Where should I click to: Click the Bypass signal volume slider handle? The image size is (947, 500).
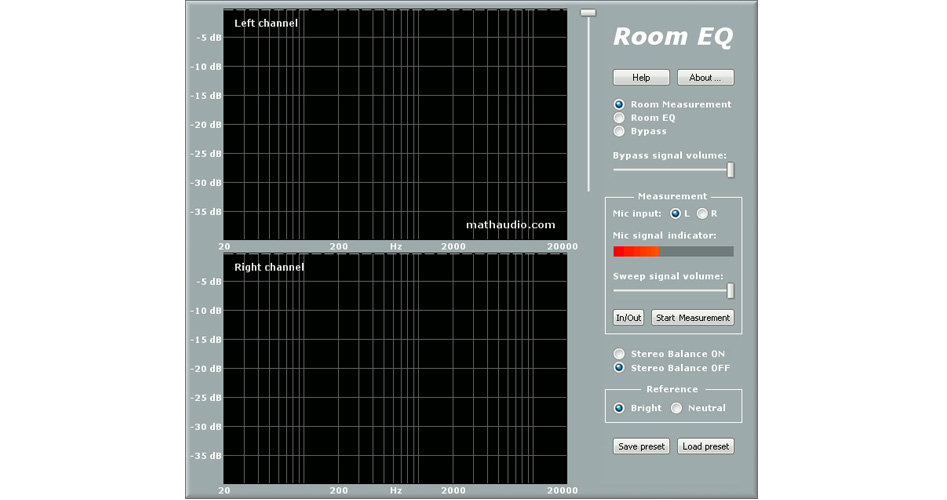click(730, 170)
